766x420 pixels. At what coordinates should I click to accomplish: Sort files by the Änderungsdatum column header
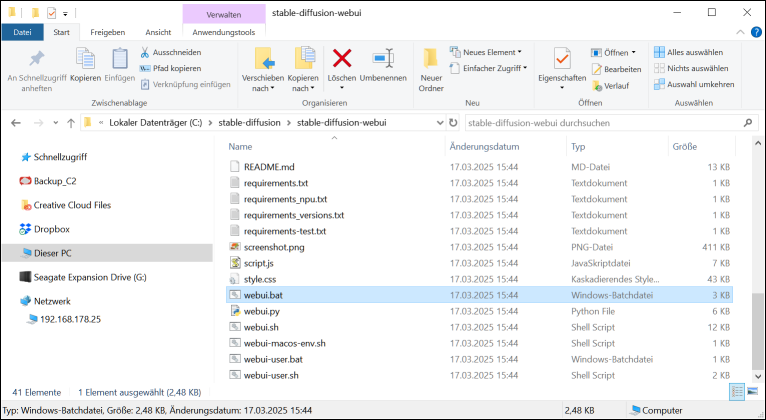coord(484,146)
